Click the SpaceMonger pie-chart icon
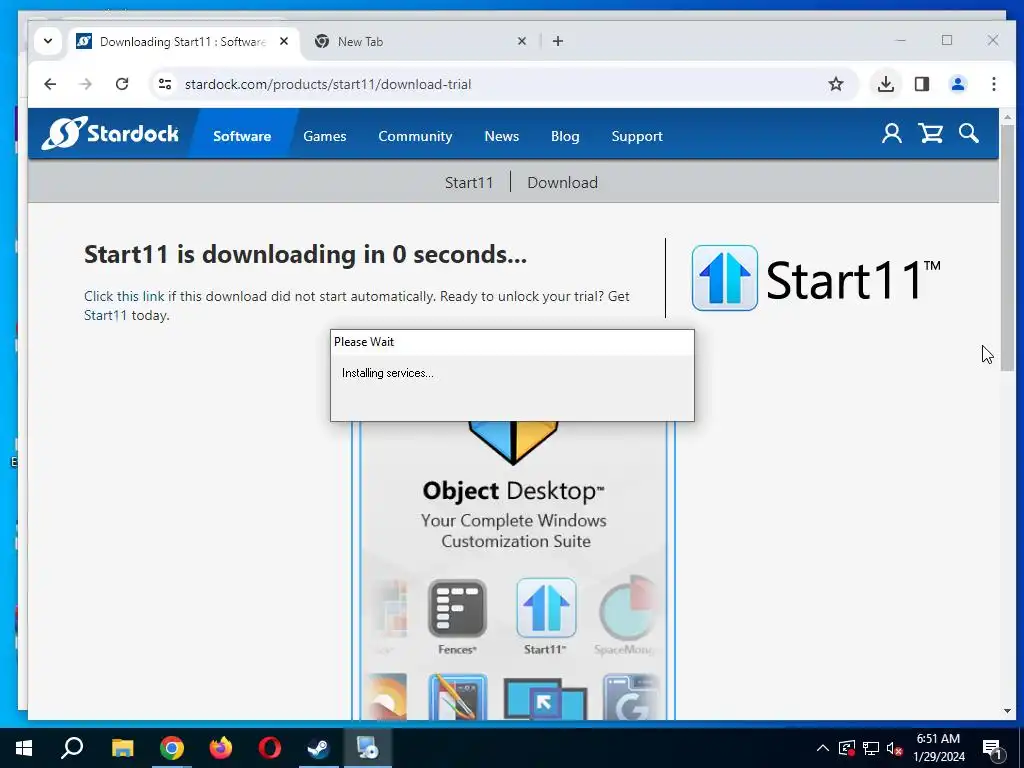The height and width of the screenshot is (768, 1024). click(627, 609)
